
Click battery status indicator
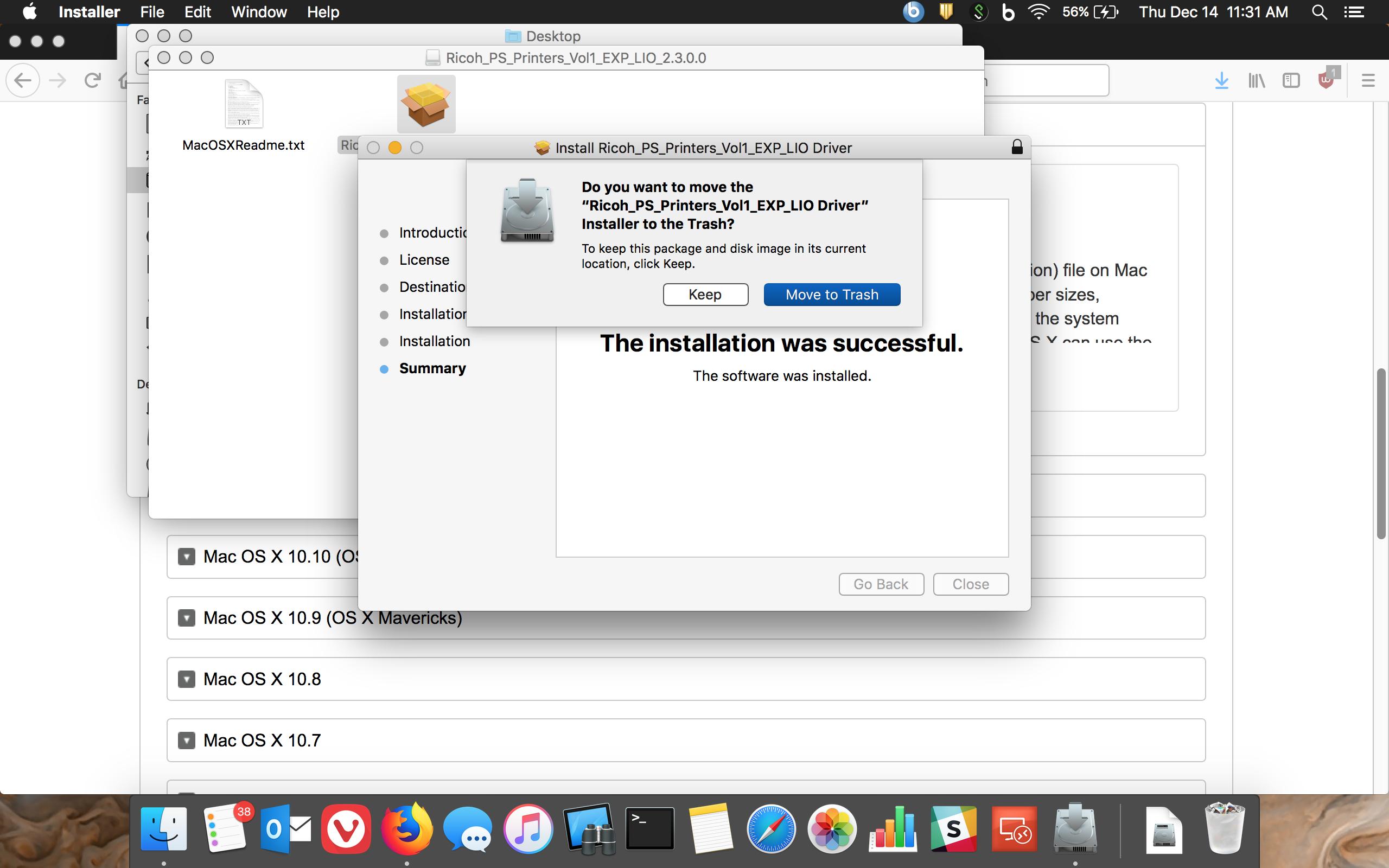(1089, 11)
